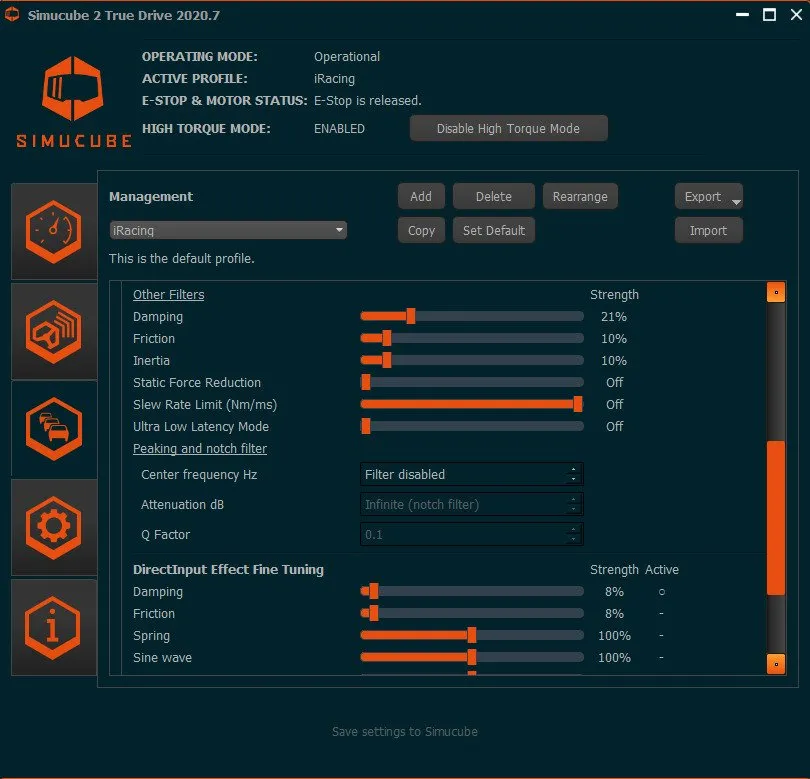Screen dimensions: 810x779
Task: Open the Advanced settings gear tab
Action: pos(54,527)
